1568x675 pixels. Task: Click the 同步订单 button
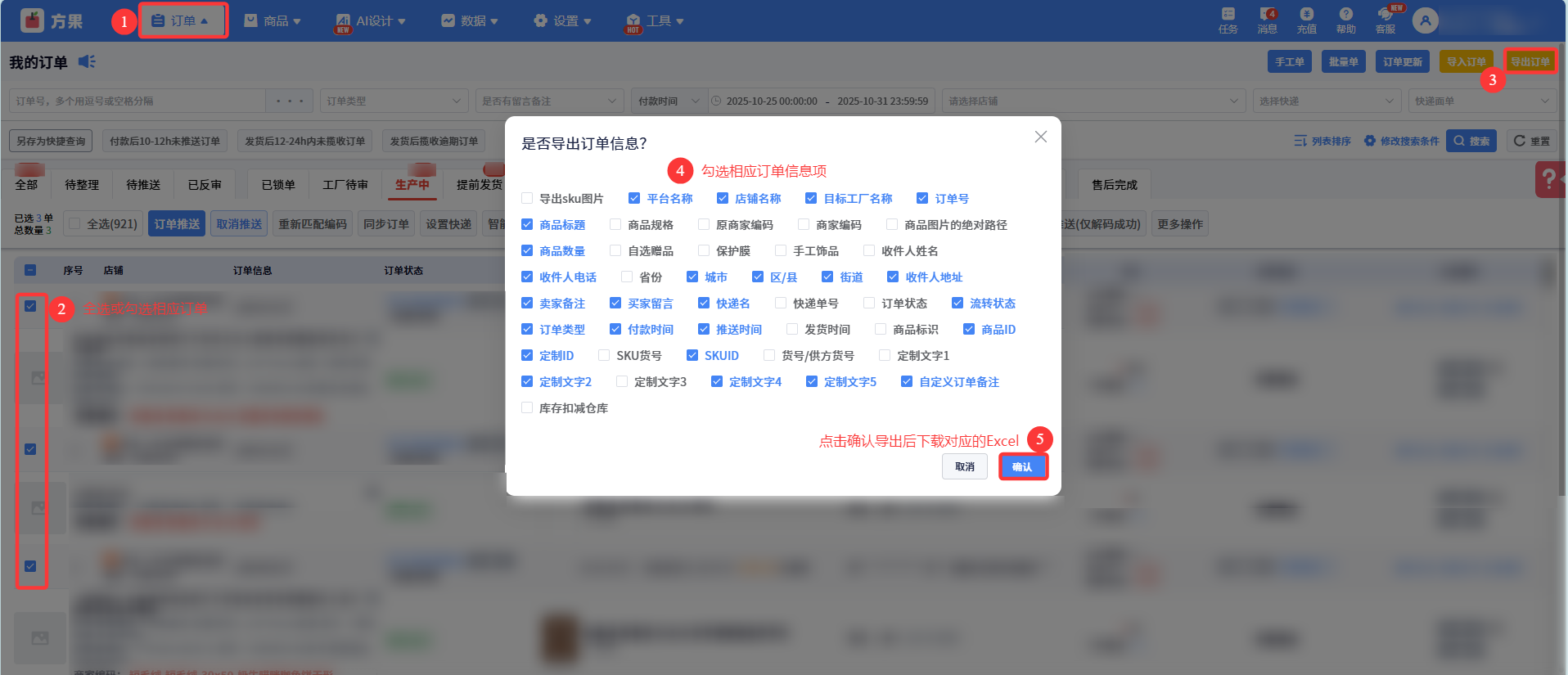click(x=386, y=223)
